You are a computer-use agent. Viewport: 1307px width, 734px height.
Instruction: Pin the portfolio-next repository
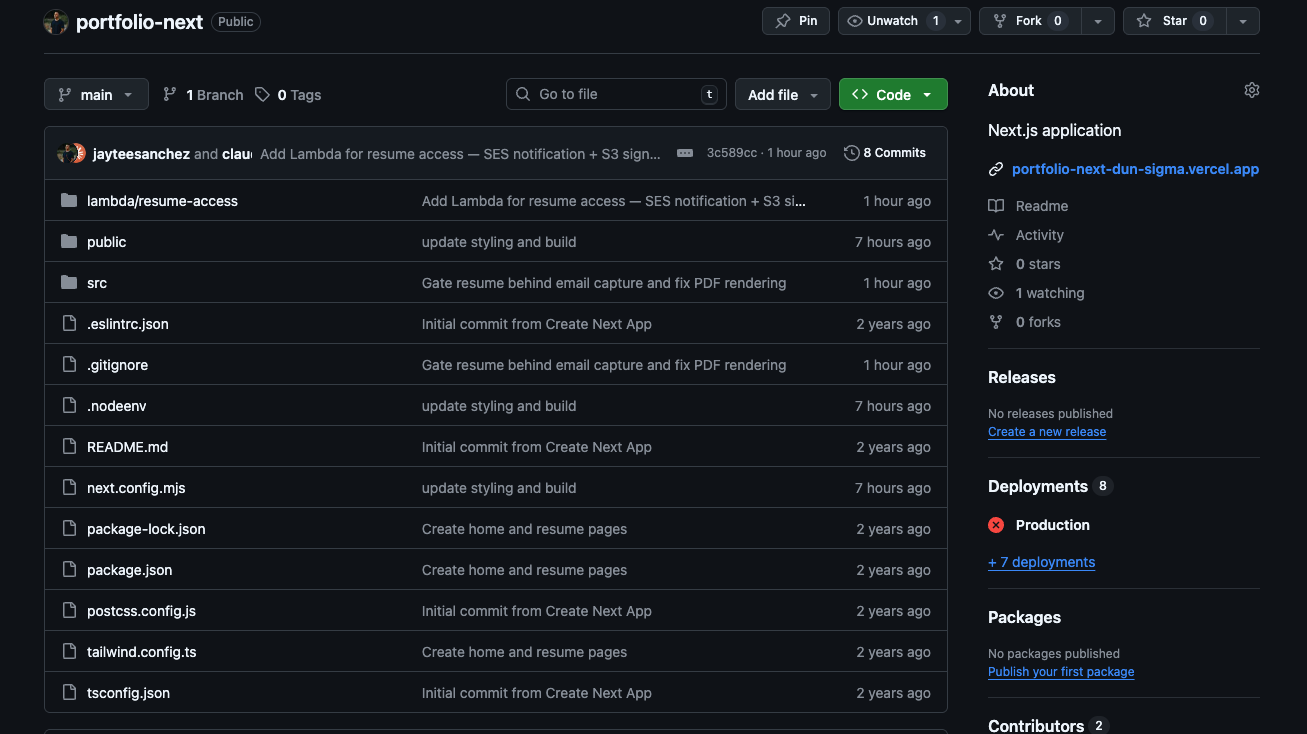pos(796,21)
